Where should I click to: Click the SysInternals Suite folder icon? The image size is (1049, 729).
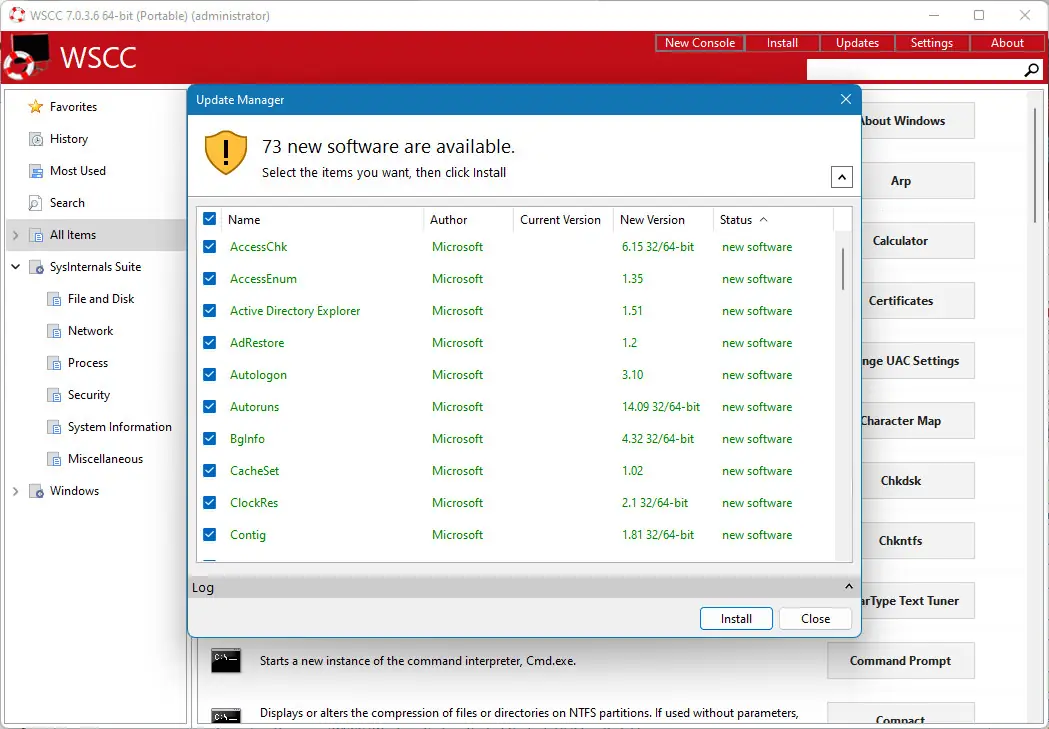(x=36, y=268)
